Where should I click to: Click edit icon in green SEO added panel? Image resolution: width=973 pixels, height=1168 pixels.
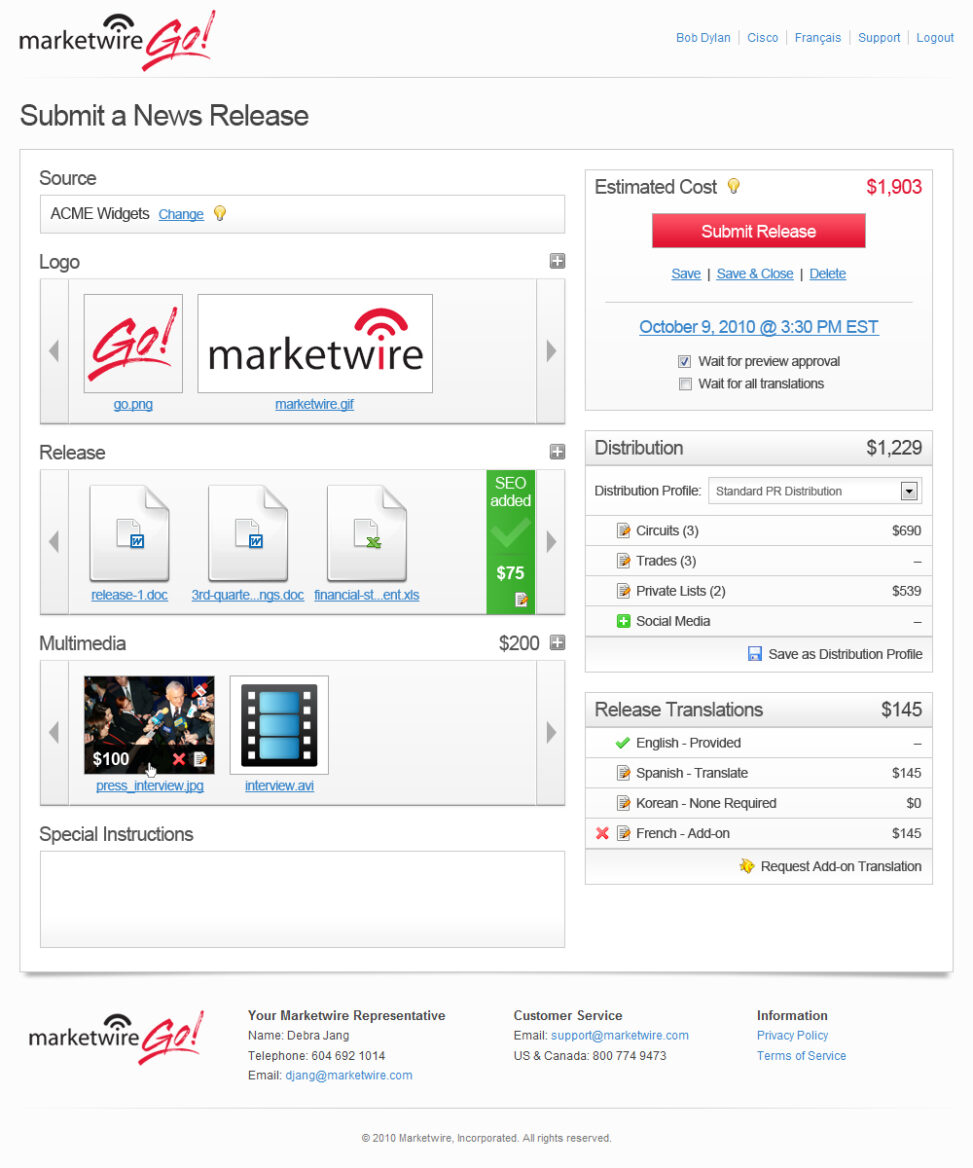click(521, 600)
